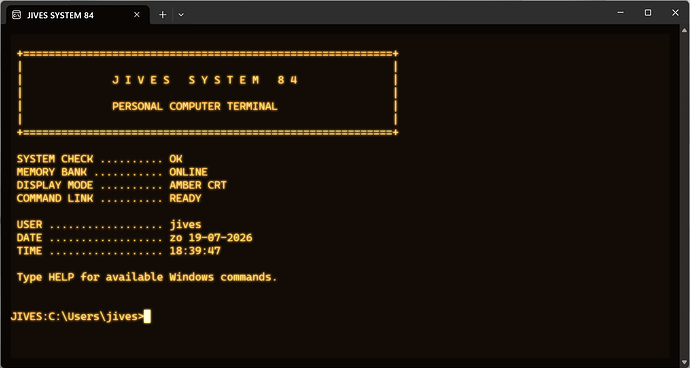Click the 'DATE' label
The width and height of the screenshot is (690, 368).
(x=29, y=238)
